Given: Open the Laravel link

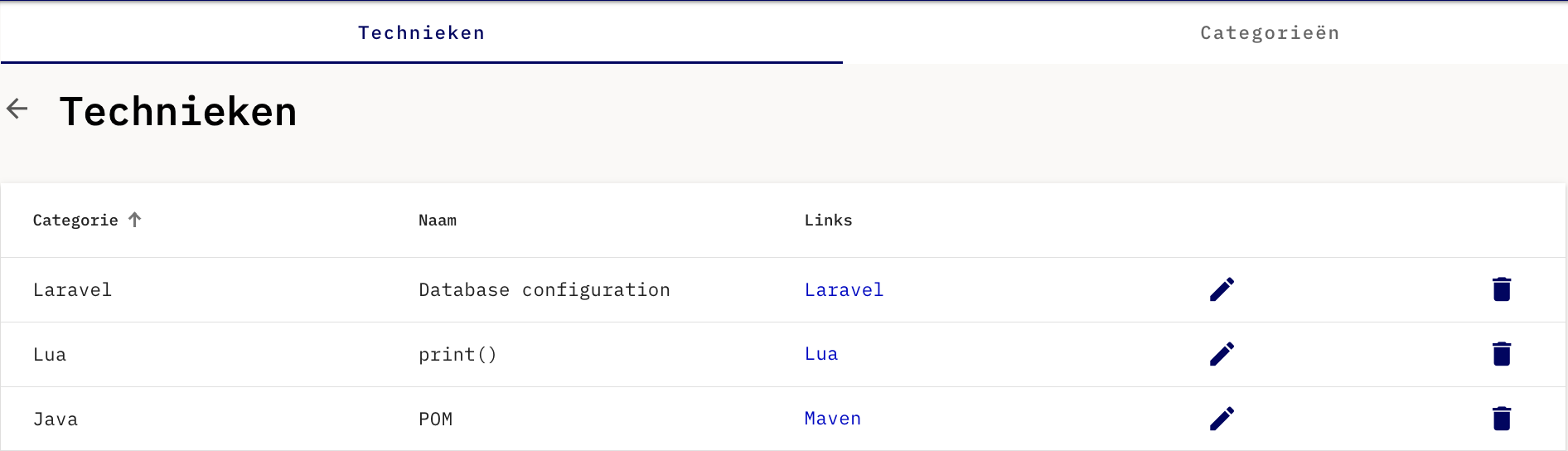Looking at the screenshot, I should (x=844, y=289).
